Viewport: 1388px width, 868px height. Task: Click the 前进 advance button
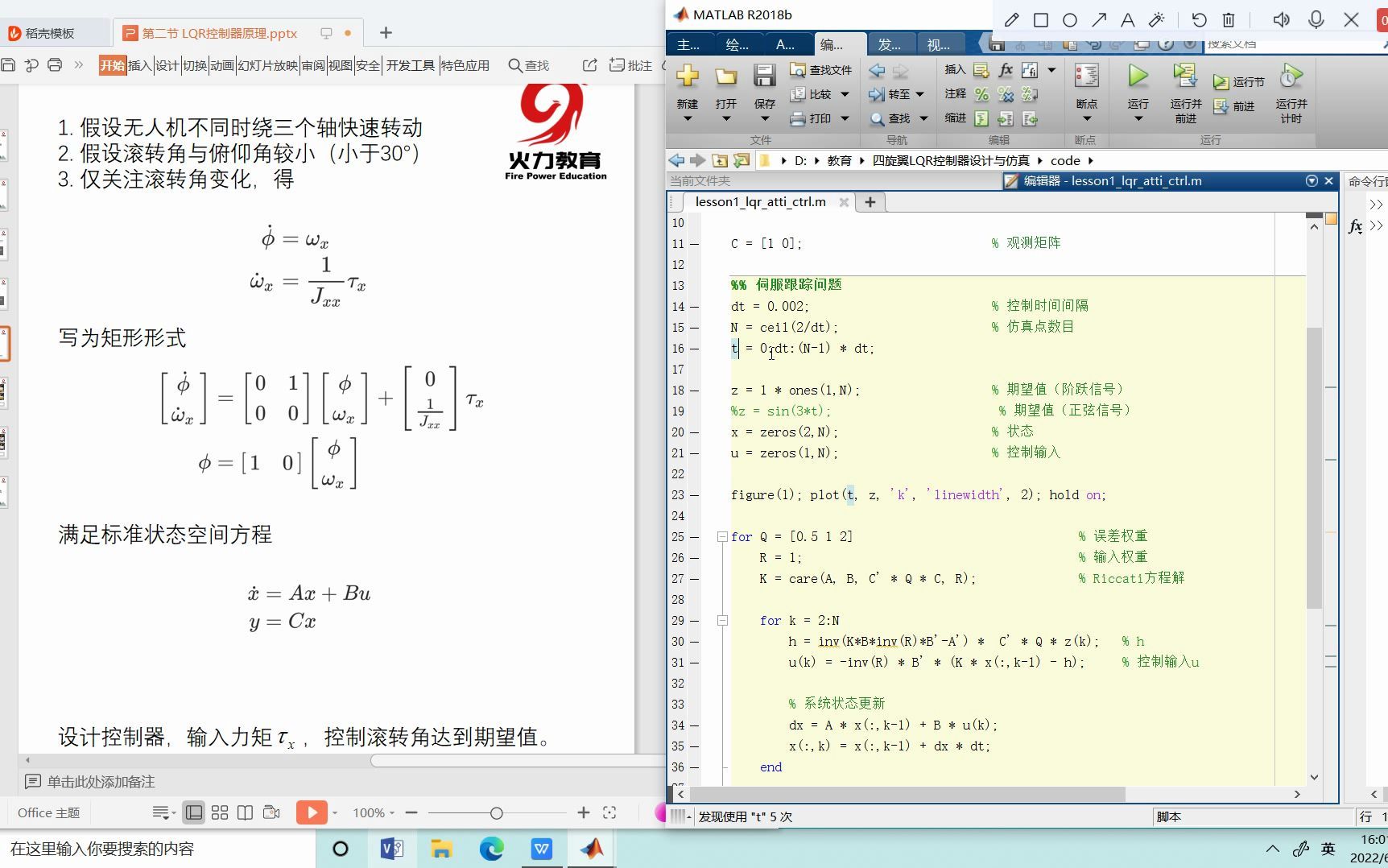click(x=1234, y=106)
